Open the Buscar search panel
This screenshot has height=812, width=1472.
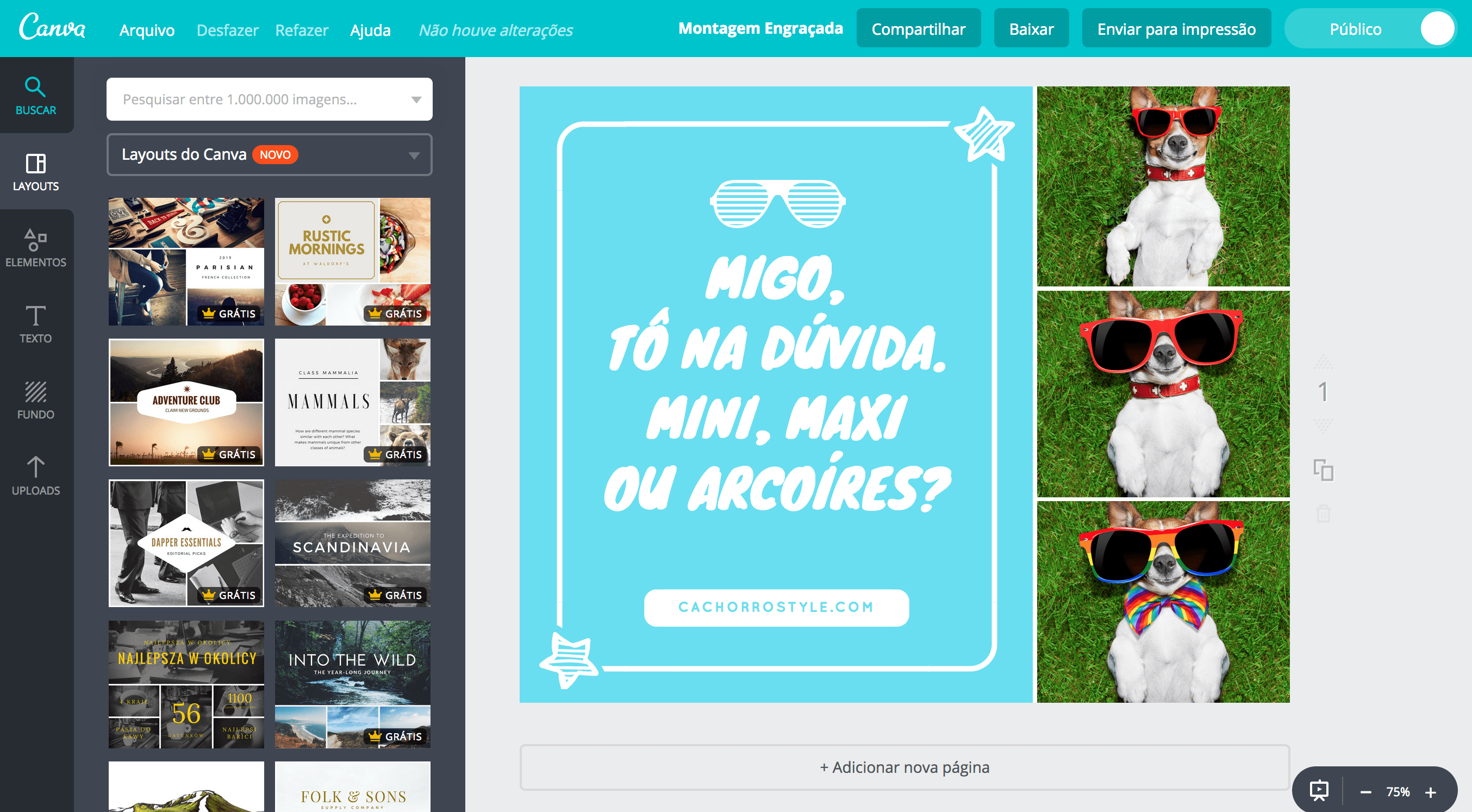pyautogui.click(x=35, y=96)
